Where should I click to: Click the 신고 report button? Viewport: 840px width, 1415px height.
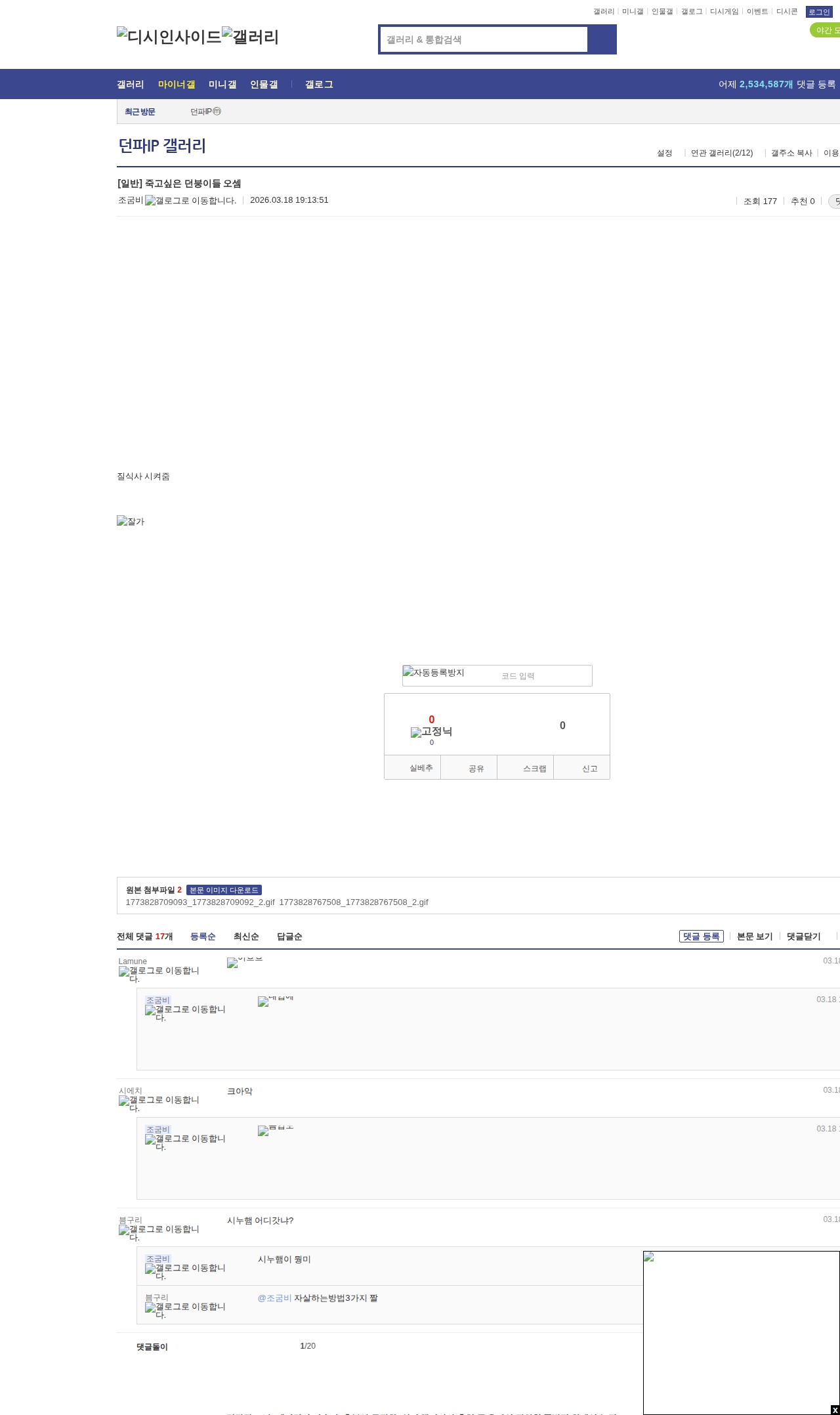pyautogui.click(x=582, y=768)
